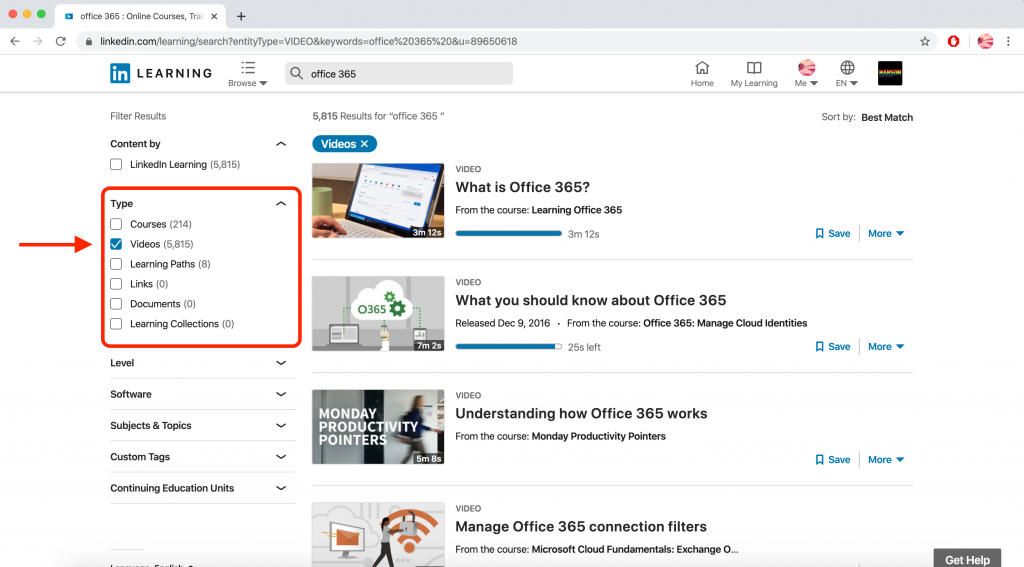1024x567 pixels.
Task: Open Sort by Best Match dropdown
Action: (887, 118)
